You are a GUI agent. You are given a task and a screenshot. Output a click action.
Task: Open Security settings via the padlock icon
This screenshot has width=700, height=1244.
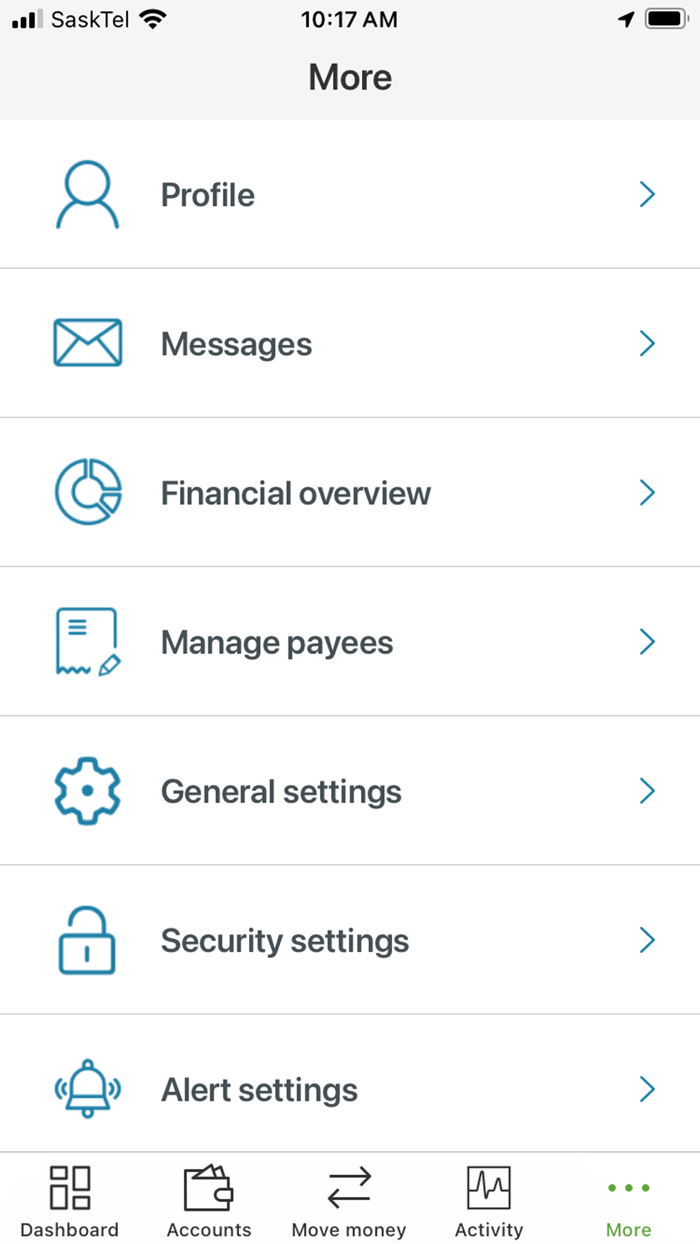[87, 940]
